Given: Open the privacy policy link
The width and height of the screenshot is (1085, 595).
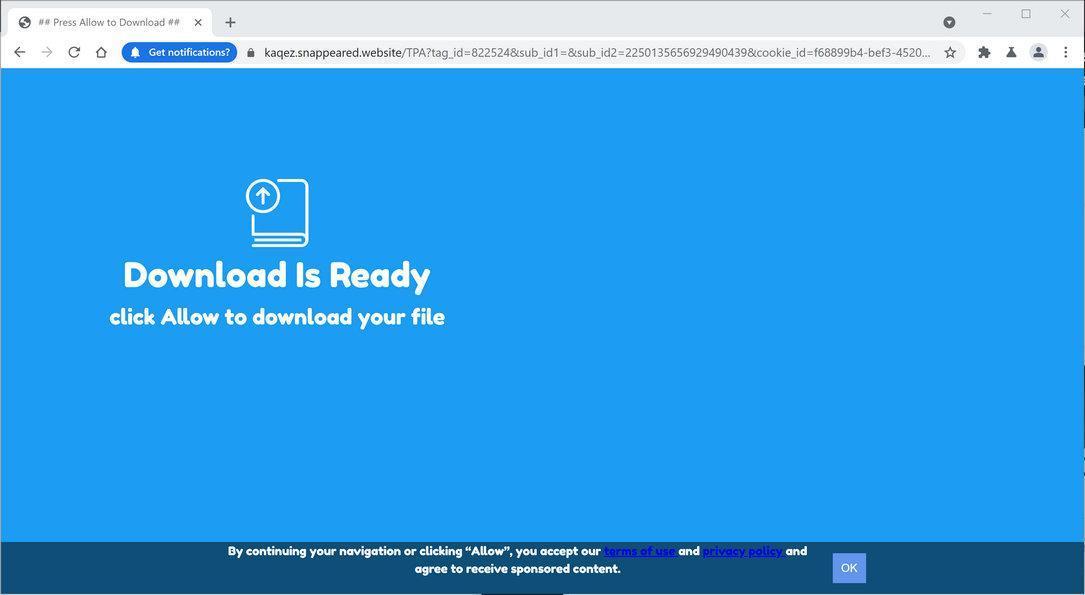Looking at the screenshot, I should coord(742,551).
